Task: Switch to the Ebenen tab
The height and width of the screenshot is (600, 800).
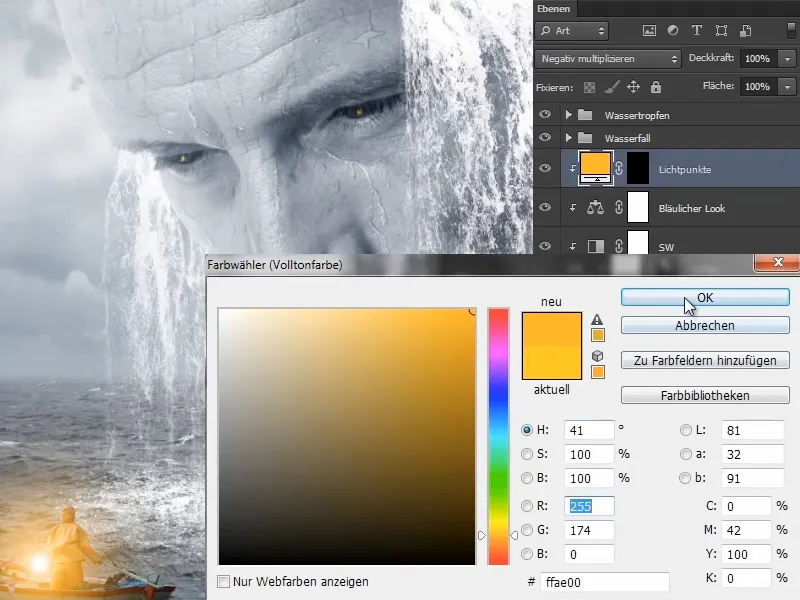Action: (x=554, y=9)
